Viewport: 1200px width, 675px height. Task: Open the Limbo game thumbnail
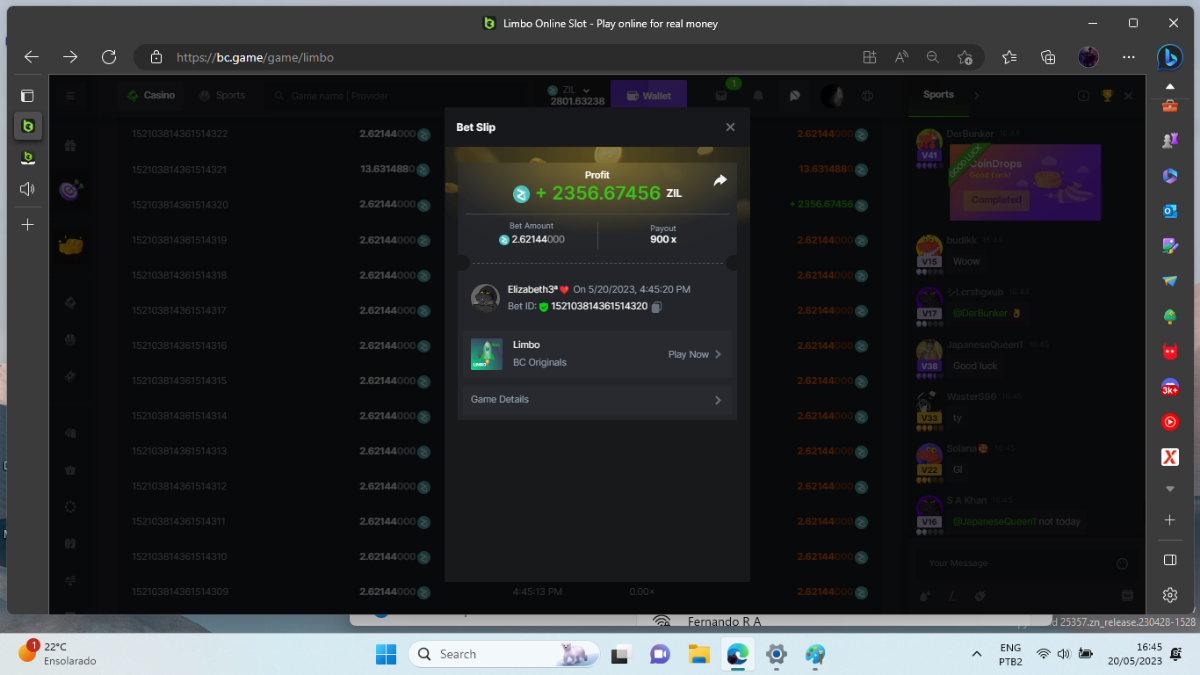(487, 354)
